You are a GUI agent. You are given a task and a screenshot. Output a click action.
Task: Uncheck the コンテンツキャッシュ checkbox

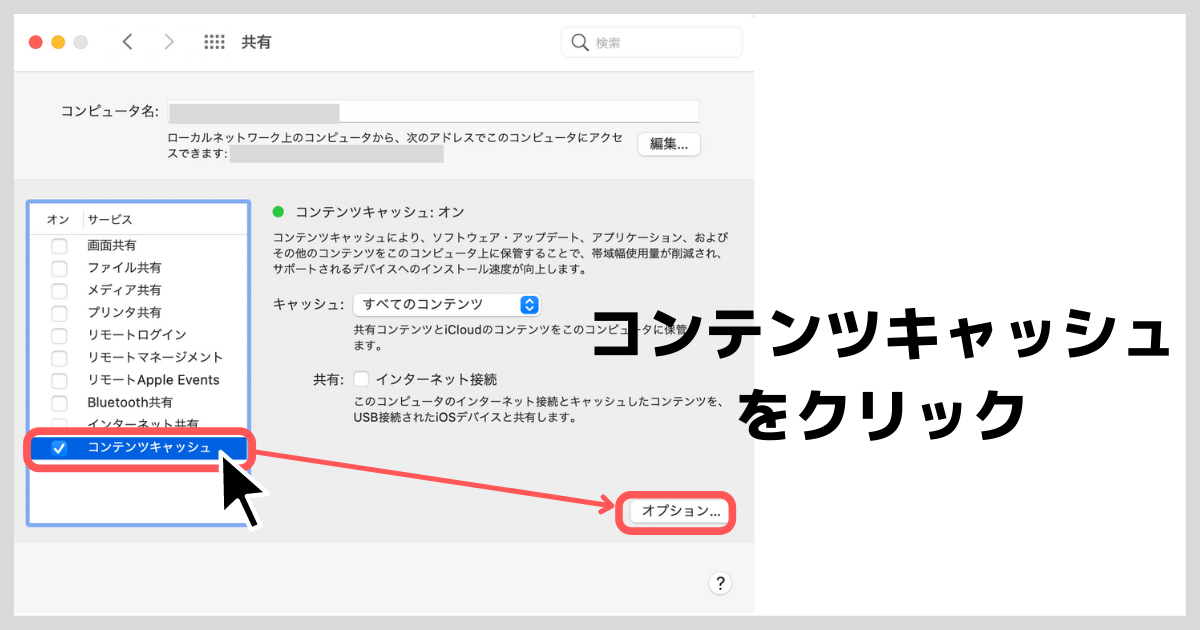click(x=60, y=448)
